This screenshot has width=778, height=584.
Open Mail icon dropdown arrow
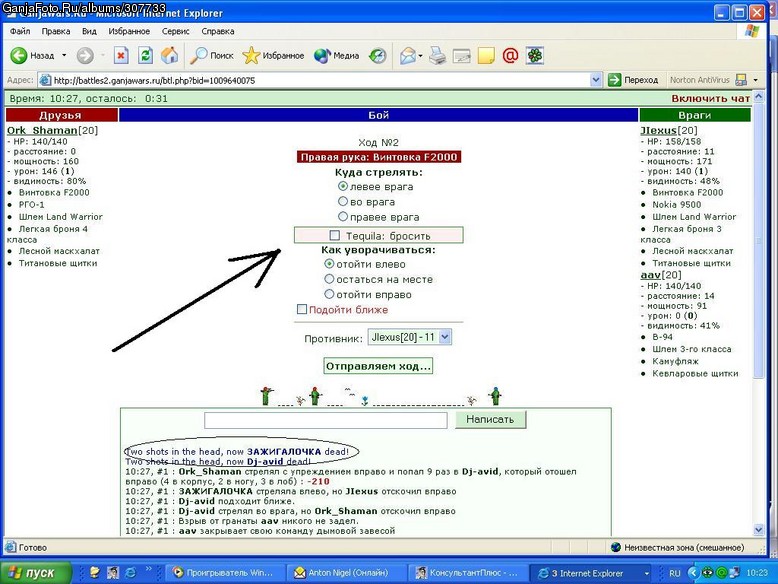point(421,56)
